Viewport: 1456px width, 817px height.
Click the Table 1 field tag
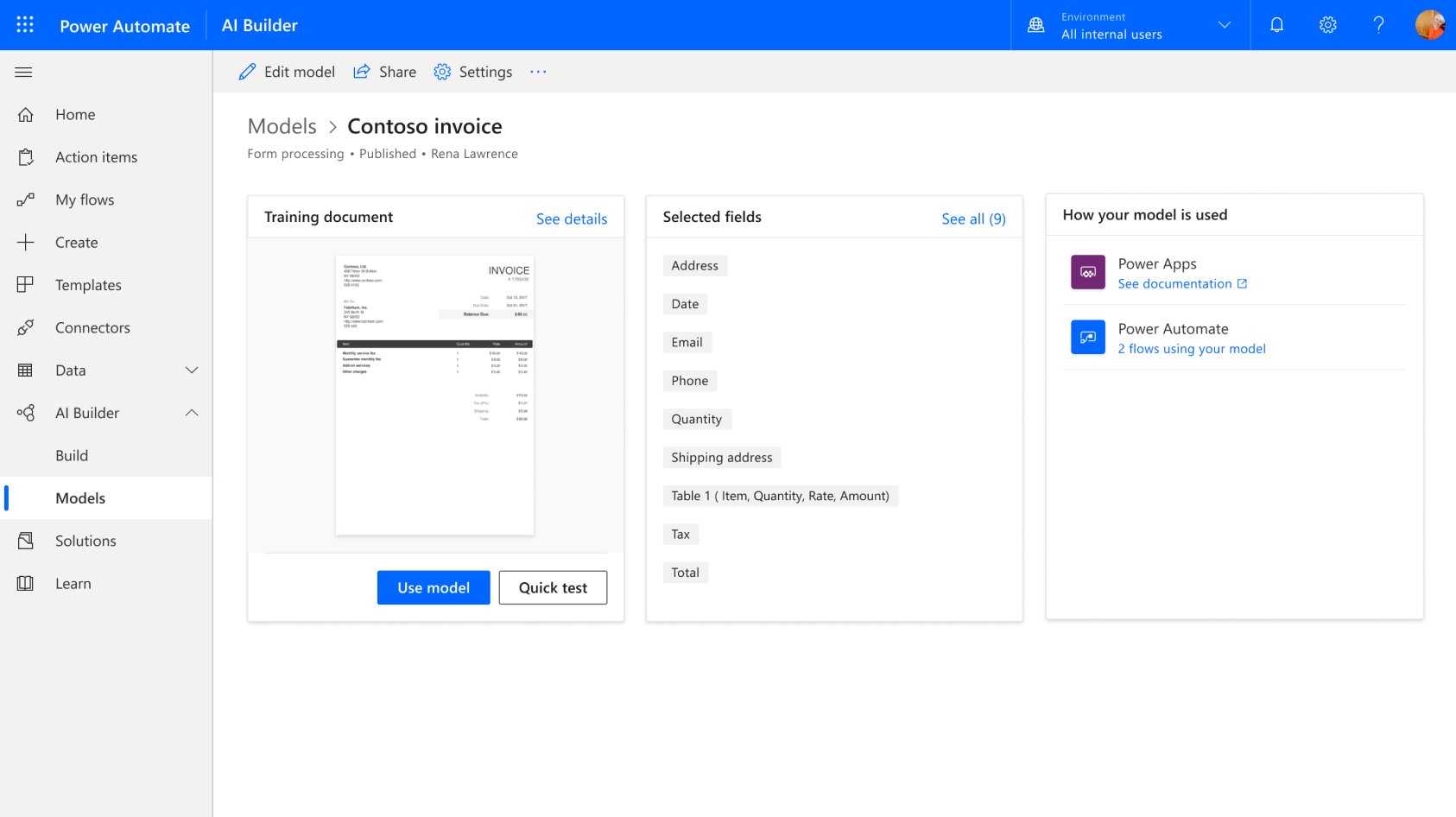pos(781,496)
